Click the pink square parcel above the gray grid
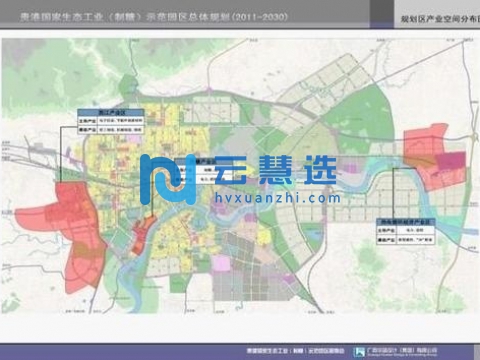This screenshot has height=360, width=480. (221, 263)
